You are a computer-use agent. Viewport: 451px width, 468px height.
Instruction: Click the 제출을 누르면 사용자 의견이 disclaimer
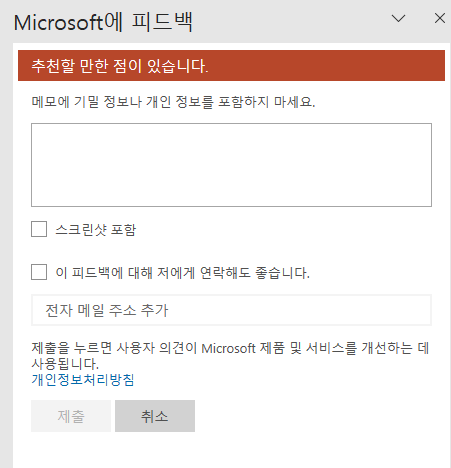230,356
